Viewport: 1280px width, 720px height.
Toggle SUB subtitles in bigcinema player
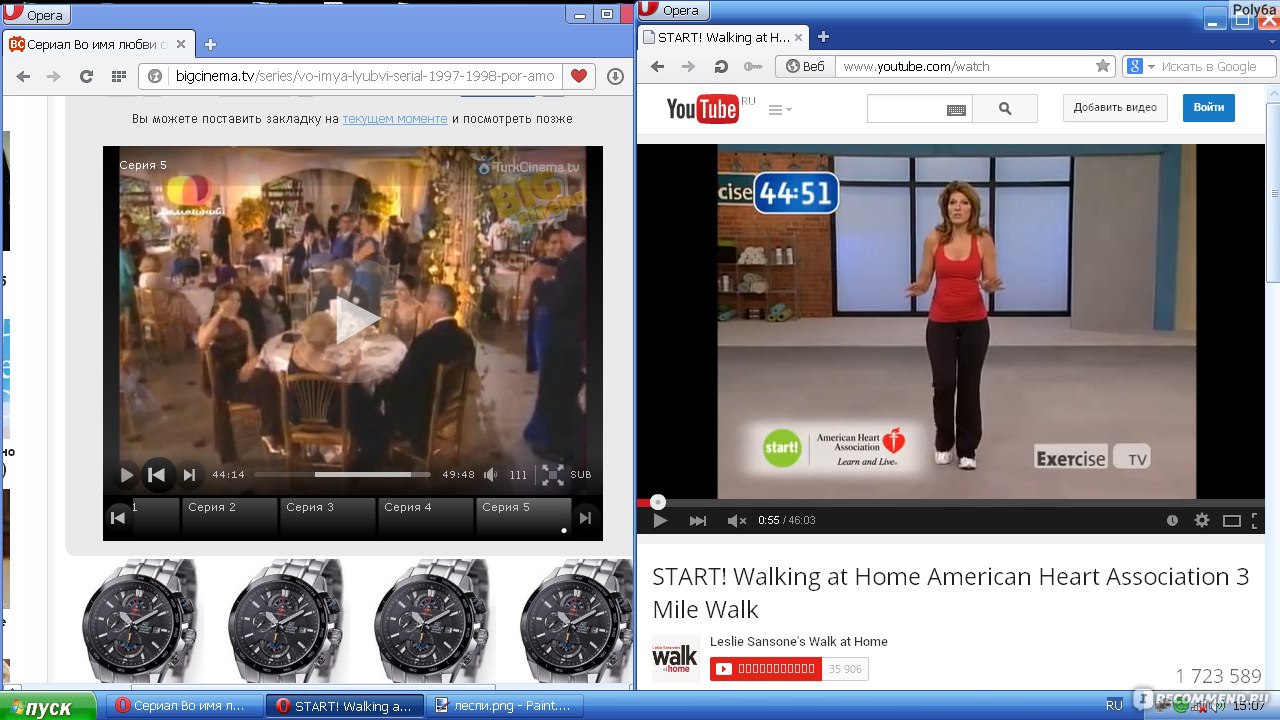click(581, 475)
